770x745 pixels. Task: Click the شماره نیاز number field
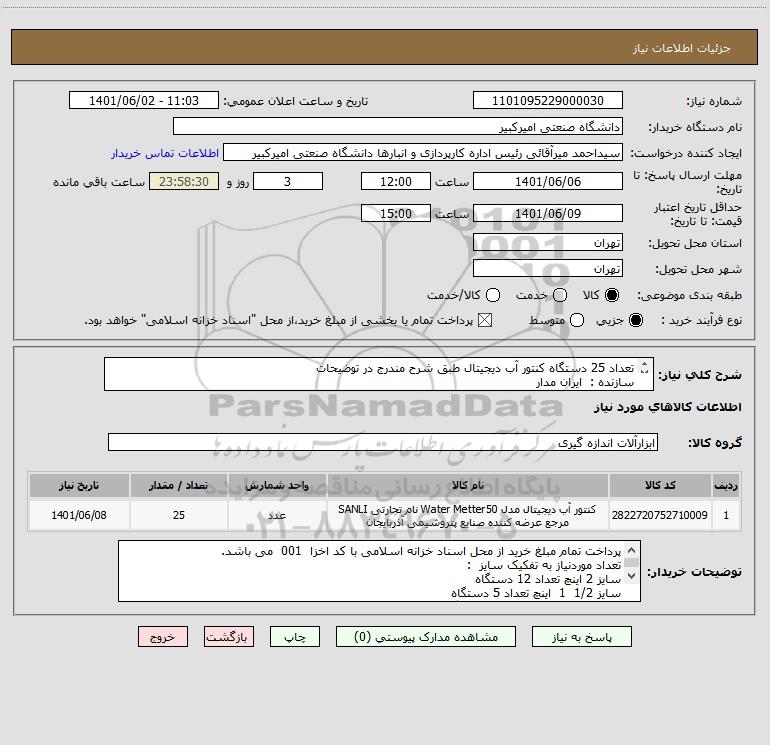click(548, 101)
